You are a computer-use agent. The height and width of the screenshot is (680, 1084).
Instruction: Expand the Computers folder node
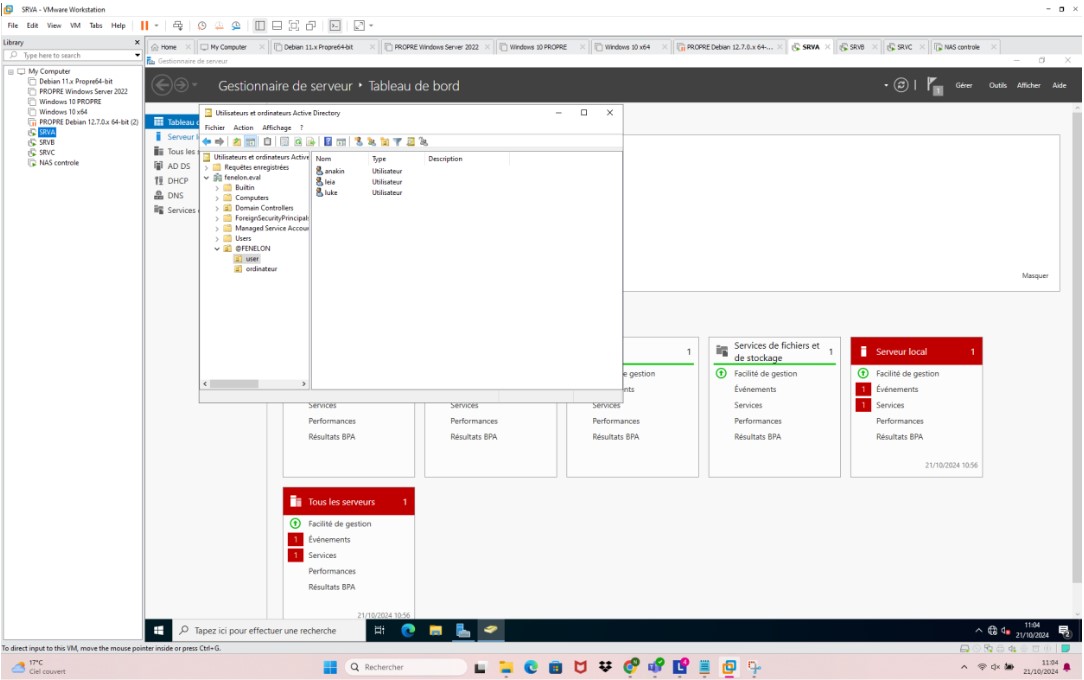(x=217, y=198)
